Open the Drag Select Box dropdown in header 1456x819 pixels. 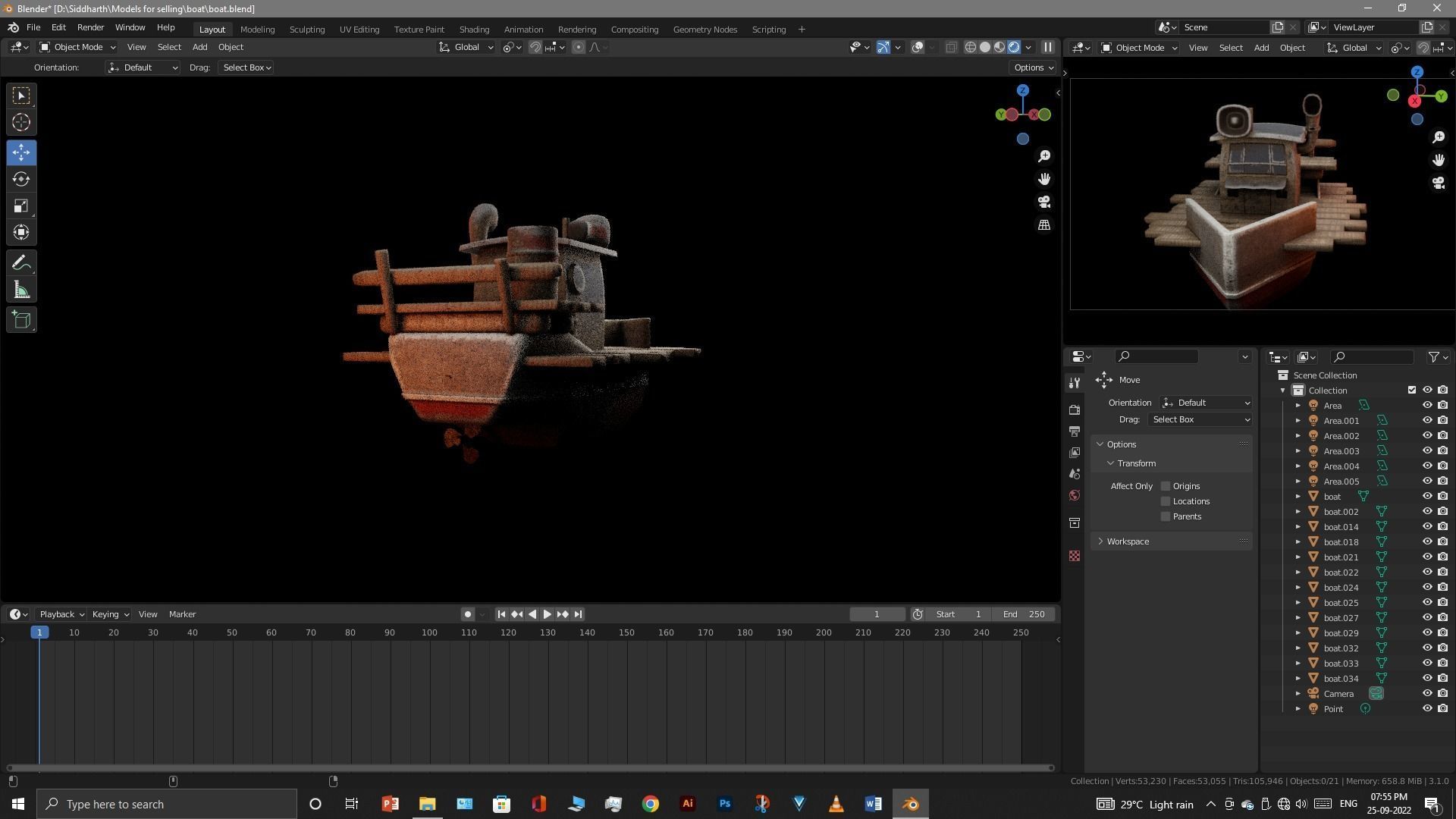[246, 67]
